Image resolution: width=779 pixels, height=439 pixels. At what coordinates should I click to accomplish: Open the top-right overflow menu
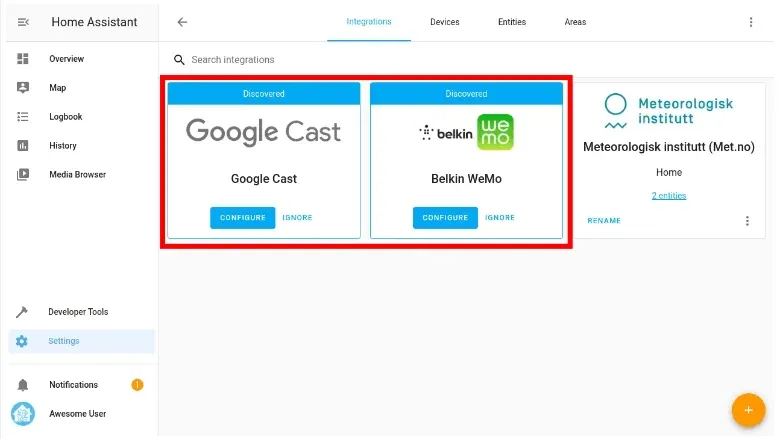751,22
